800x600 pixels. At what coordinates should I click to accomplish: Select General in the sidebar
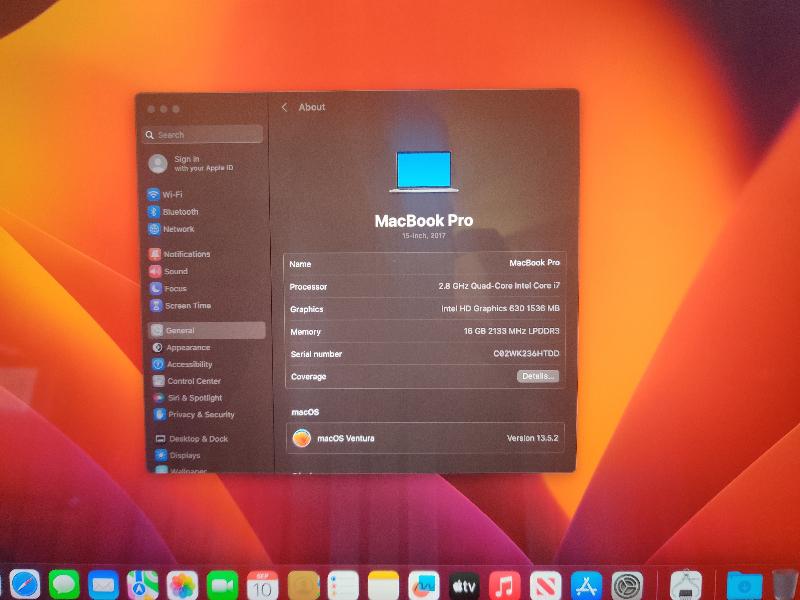click(207, 331)
